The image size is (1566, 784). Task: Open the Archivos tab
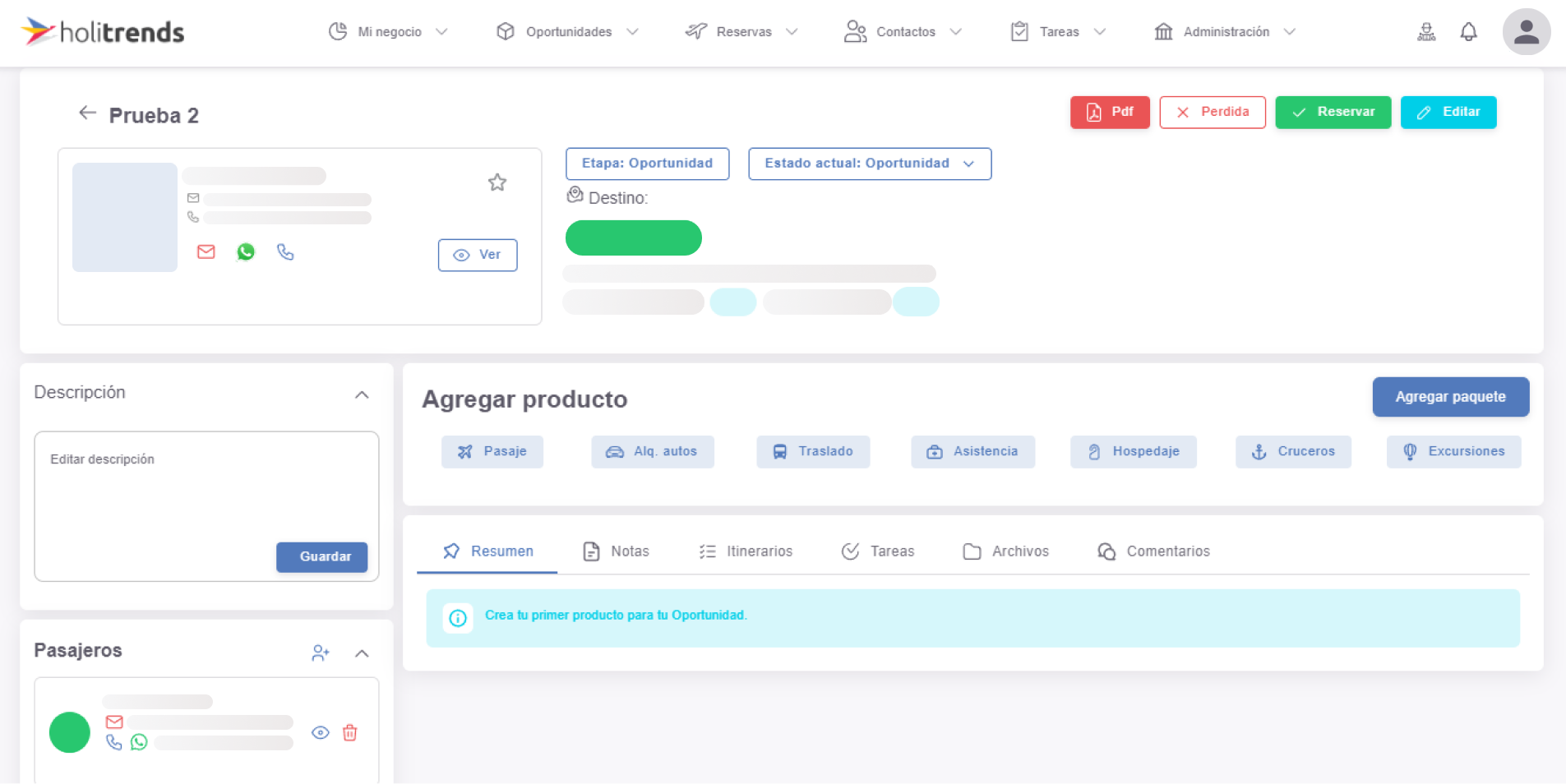(x=1006, y=551)
